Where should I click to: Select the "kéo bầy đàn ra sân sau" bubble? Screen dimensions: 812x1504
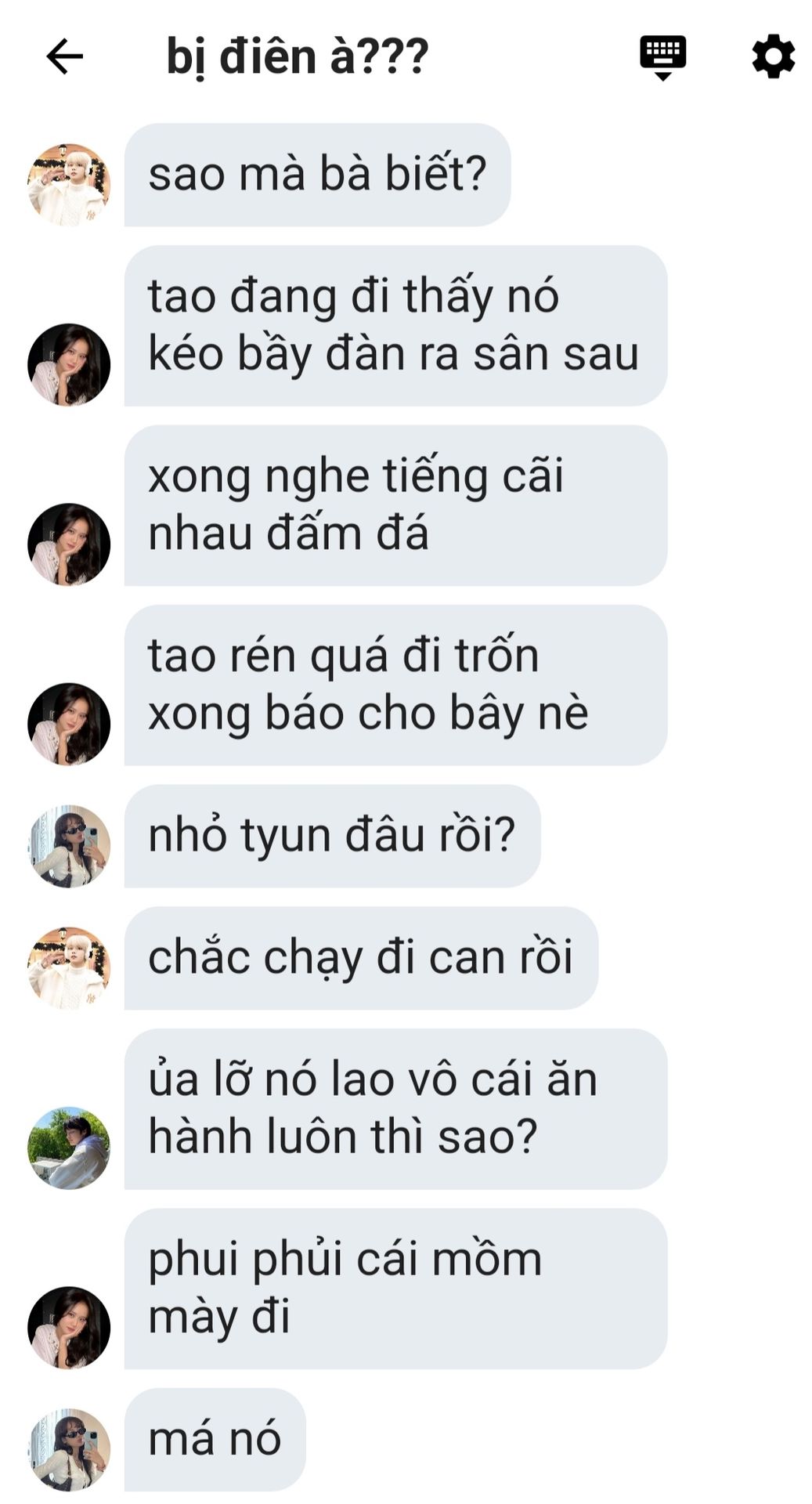coord(395,325)
